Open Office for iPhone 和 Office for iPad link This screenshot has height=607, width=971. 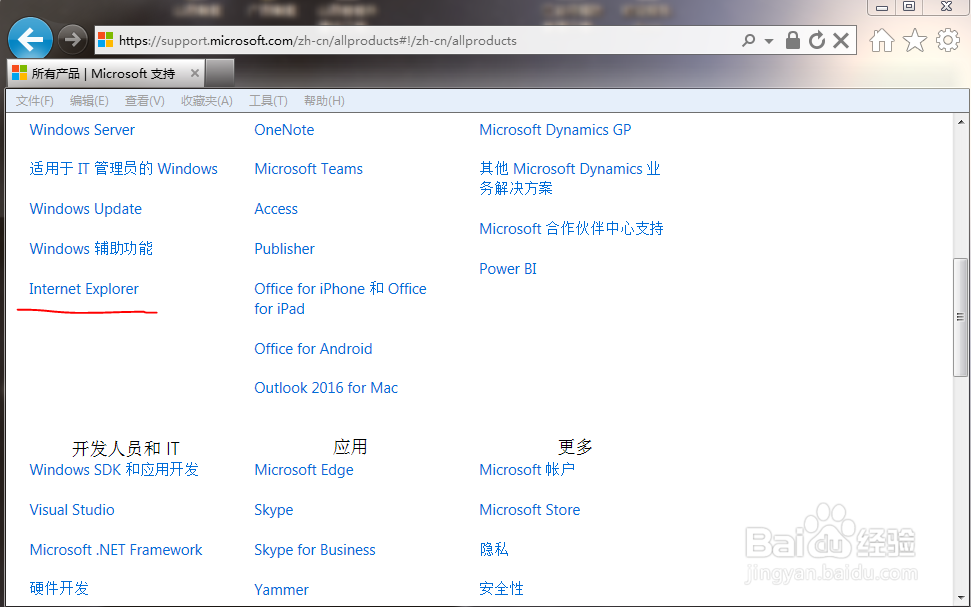(x=340, y=299)
